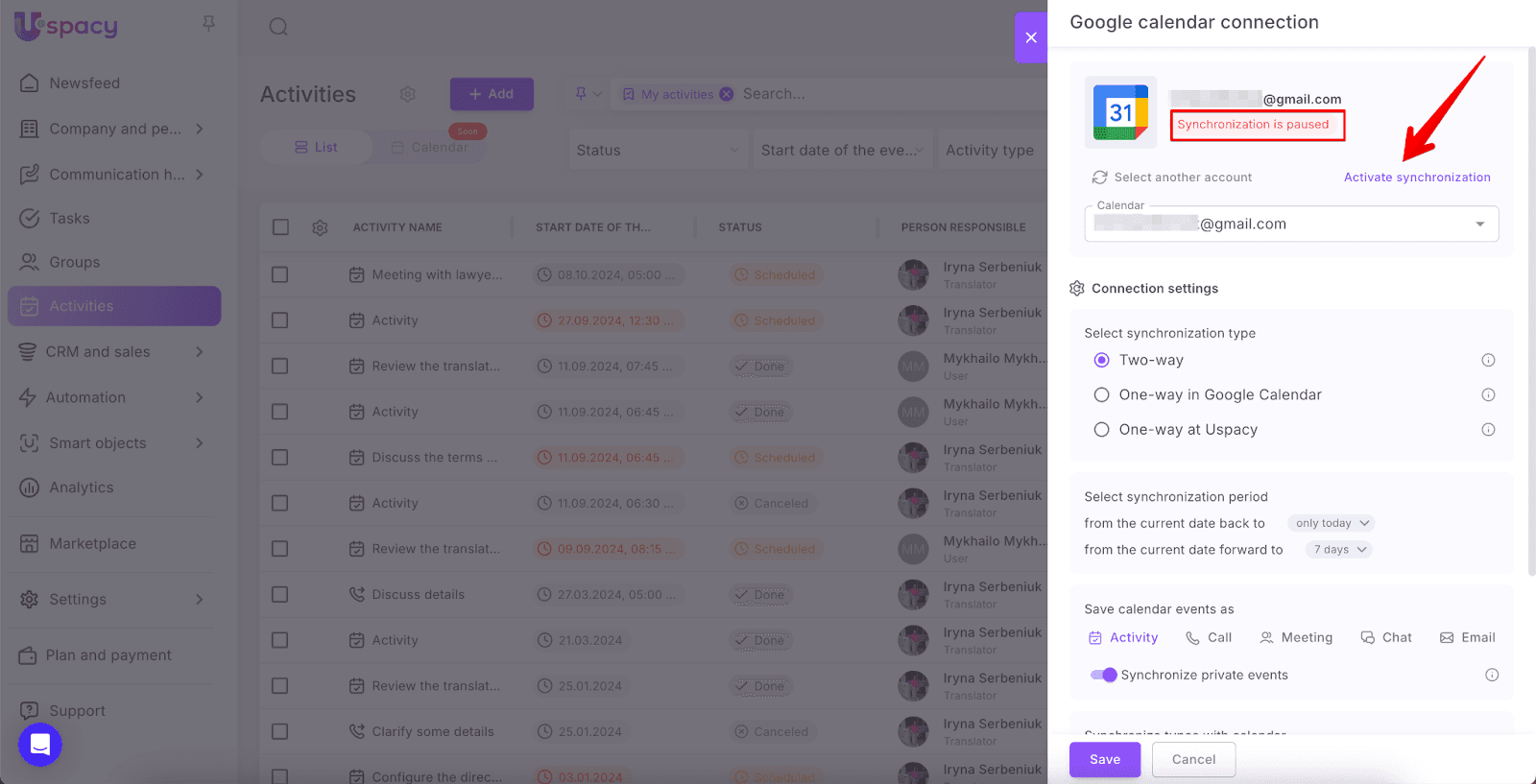Select Meeting as calendar event type
This screenshot has width=1536, height=784.
click(x=1296, y=637)
